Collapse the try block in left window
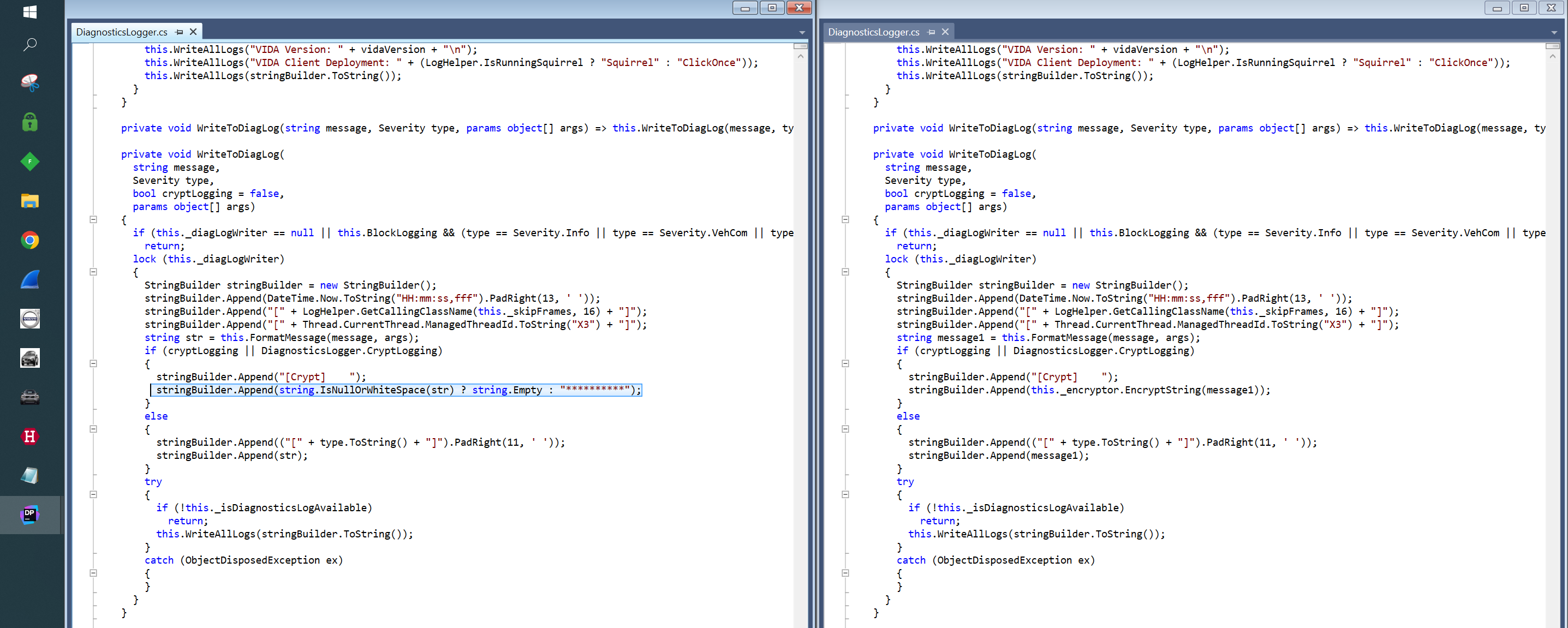This screenshot has width=1568, height=628. 93,495
